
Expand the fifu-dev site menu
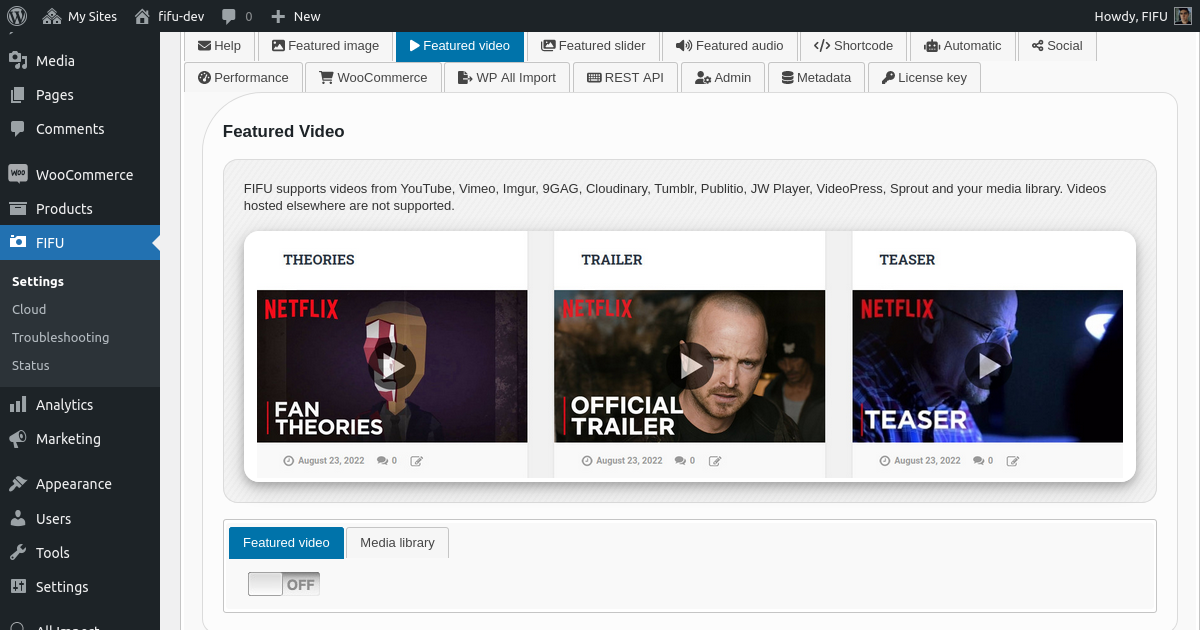tap(170, 16)
